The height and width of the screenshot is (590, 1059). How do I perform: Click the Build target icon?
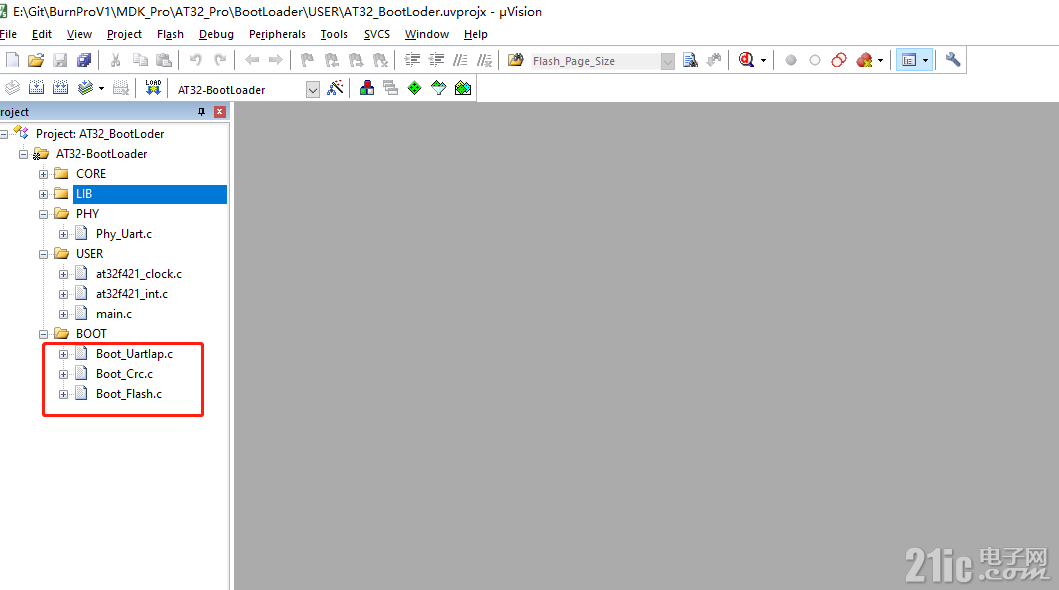click(36, 88)
